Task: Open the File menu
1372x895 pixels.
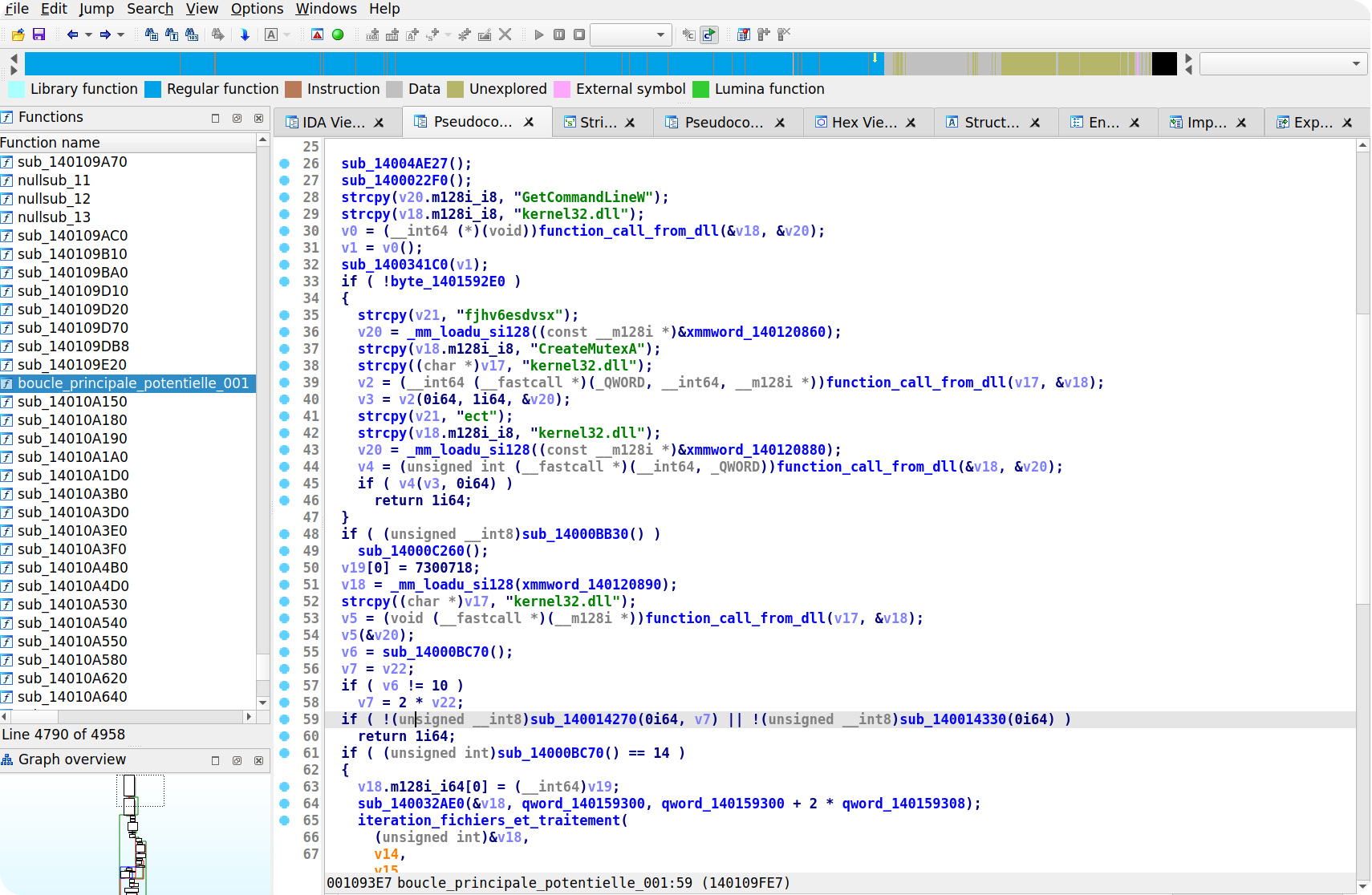Action: click(x=17, y=9)
